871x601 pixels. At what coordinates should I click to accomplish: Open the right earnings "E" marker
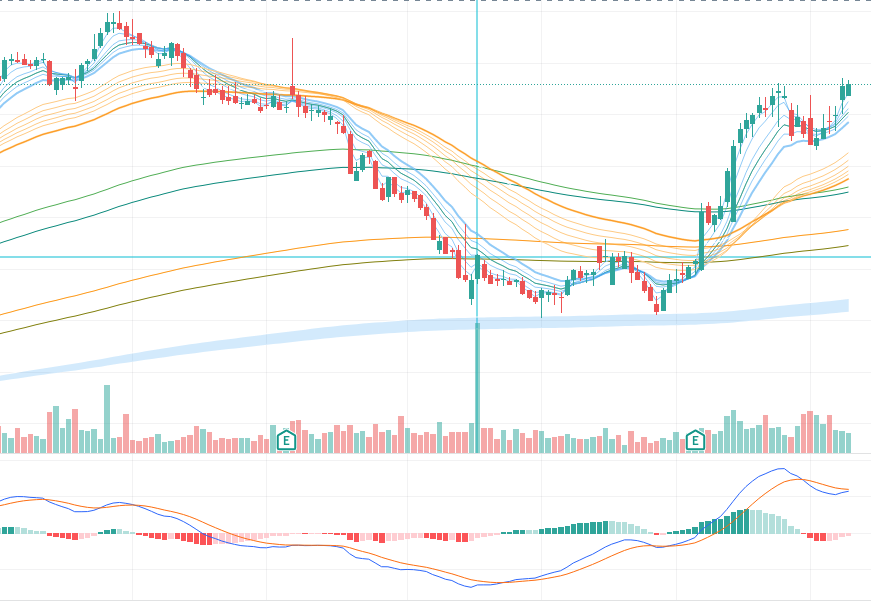click(x=695, y=439)
